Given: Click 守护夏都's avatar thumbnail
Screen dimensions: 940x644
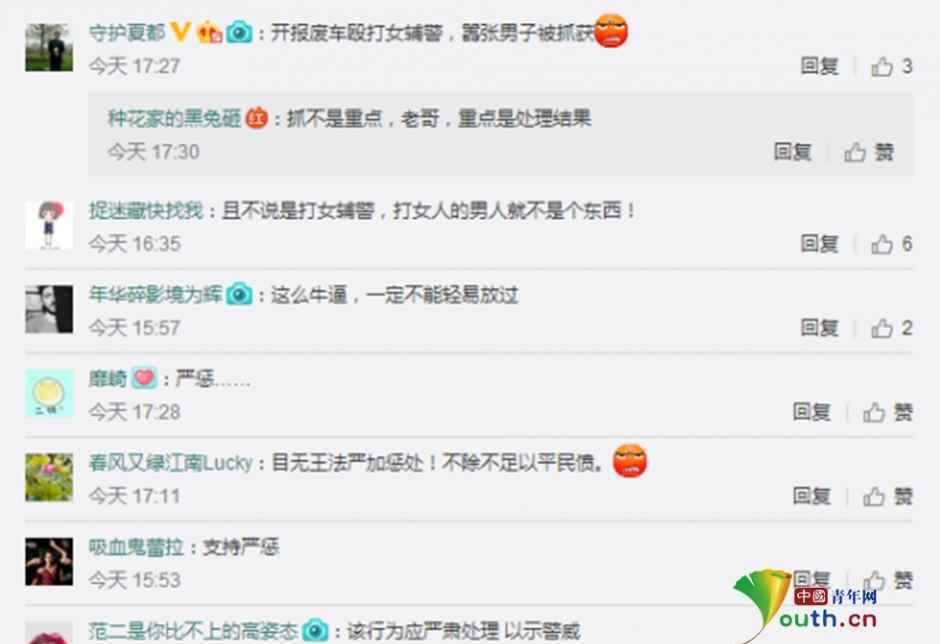Looking at the screenshot, I should coord(49,47).
